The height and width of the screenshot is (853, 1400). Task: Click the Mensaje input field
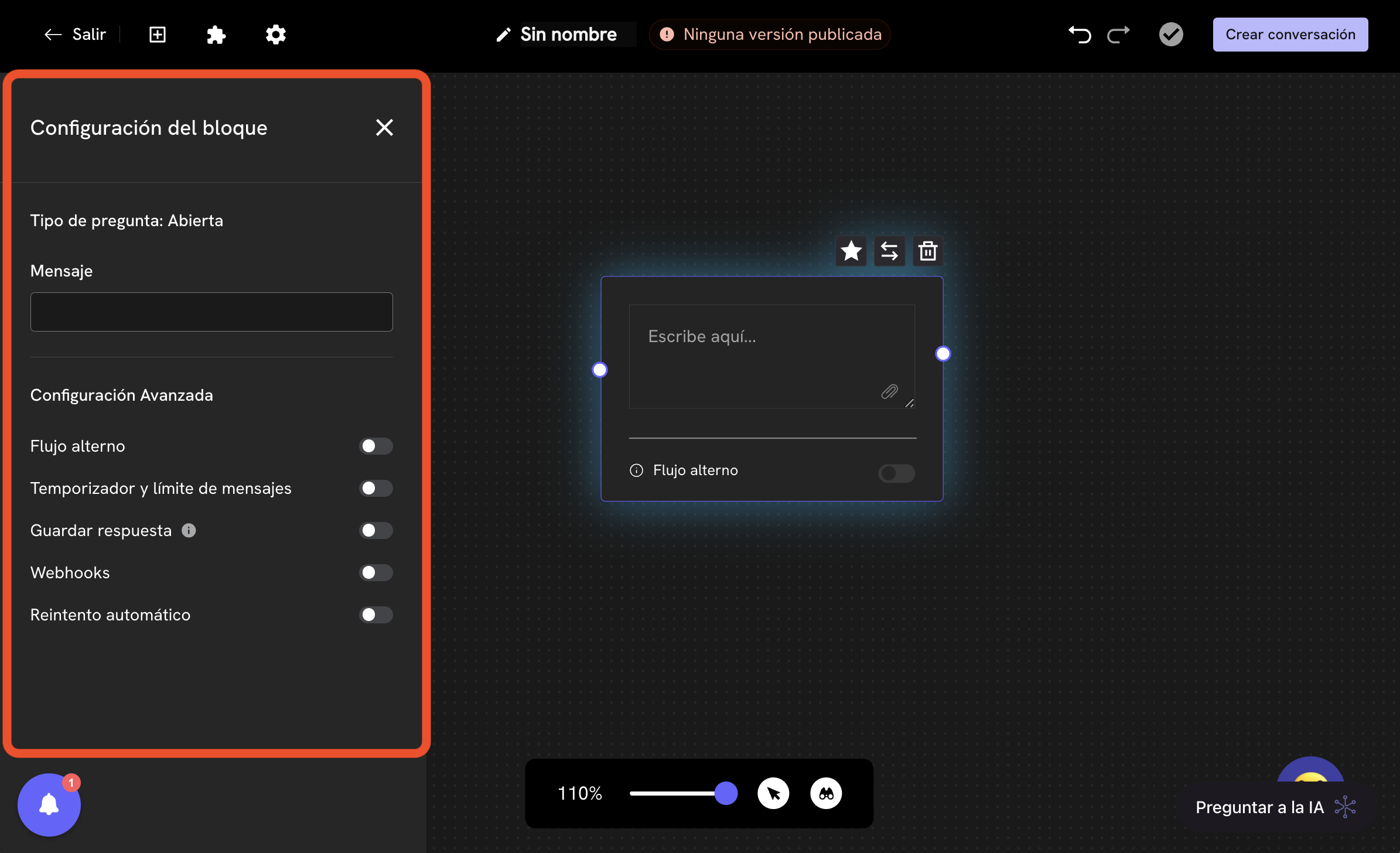pyautogui.click(x=211, y=312)
